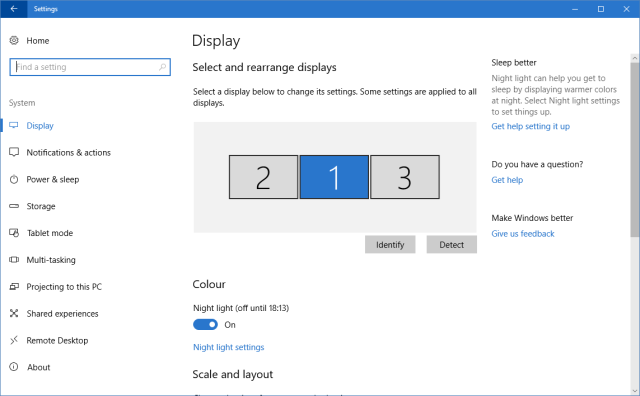Click the scrollbar down arrow
Screen dimensions: 640x396
pyautogui.click(x=635, y=391)
